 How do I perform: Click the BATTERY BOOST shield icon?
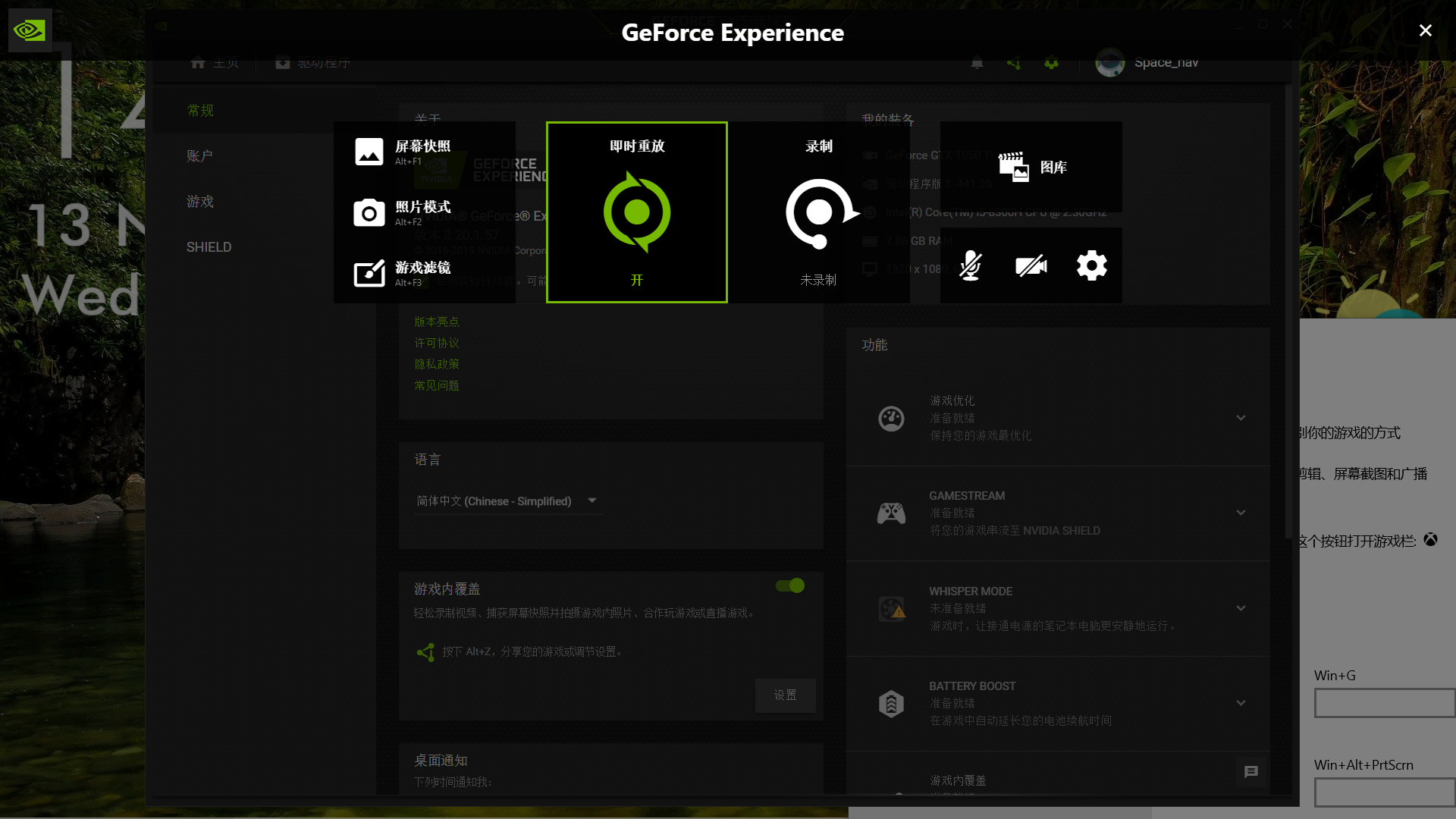tap(891, 704)
